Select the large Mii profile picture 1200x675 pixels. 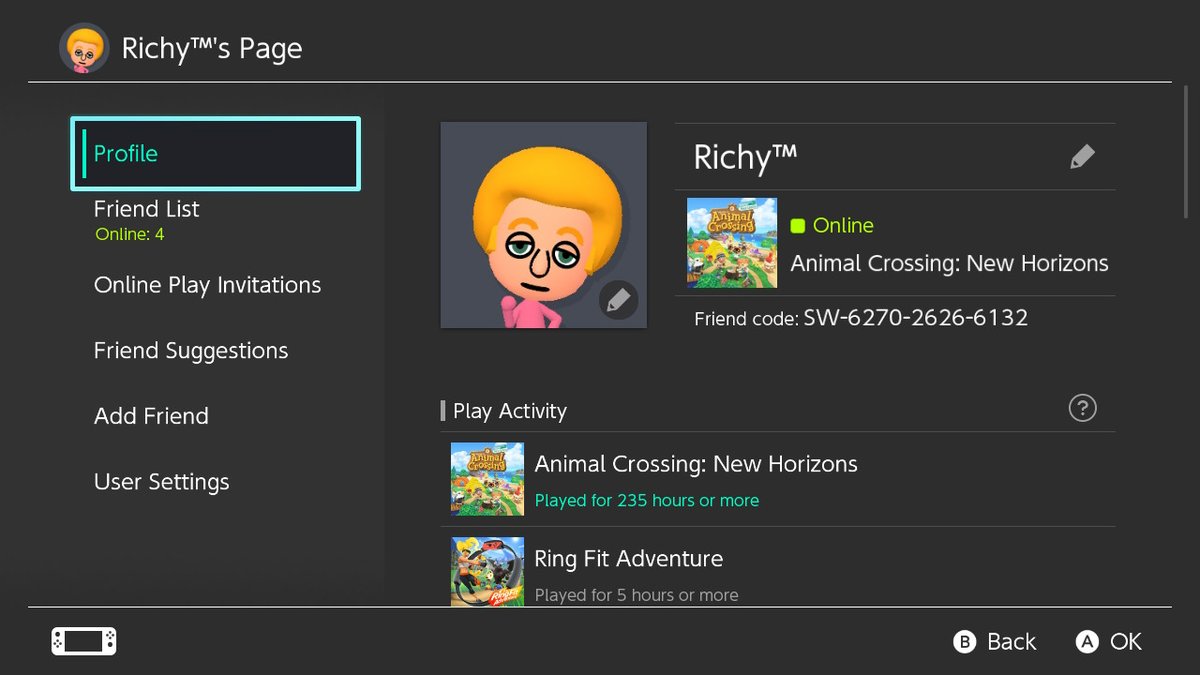tap(544, 226)
